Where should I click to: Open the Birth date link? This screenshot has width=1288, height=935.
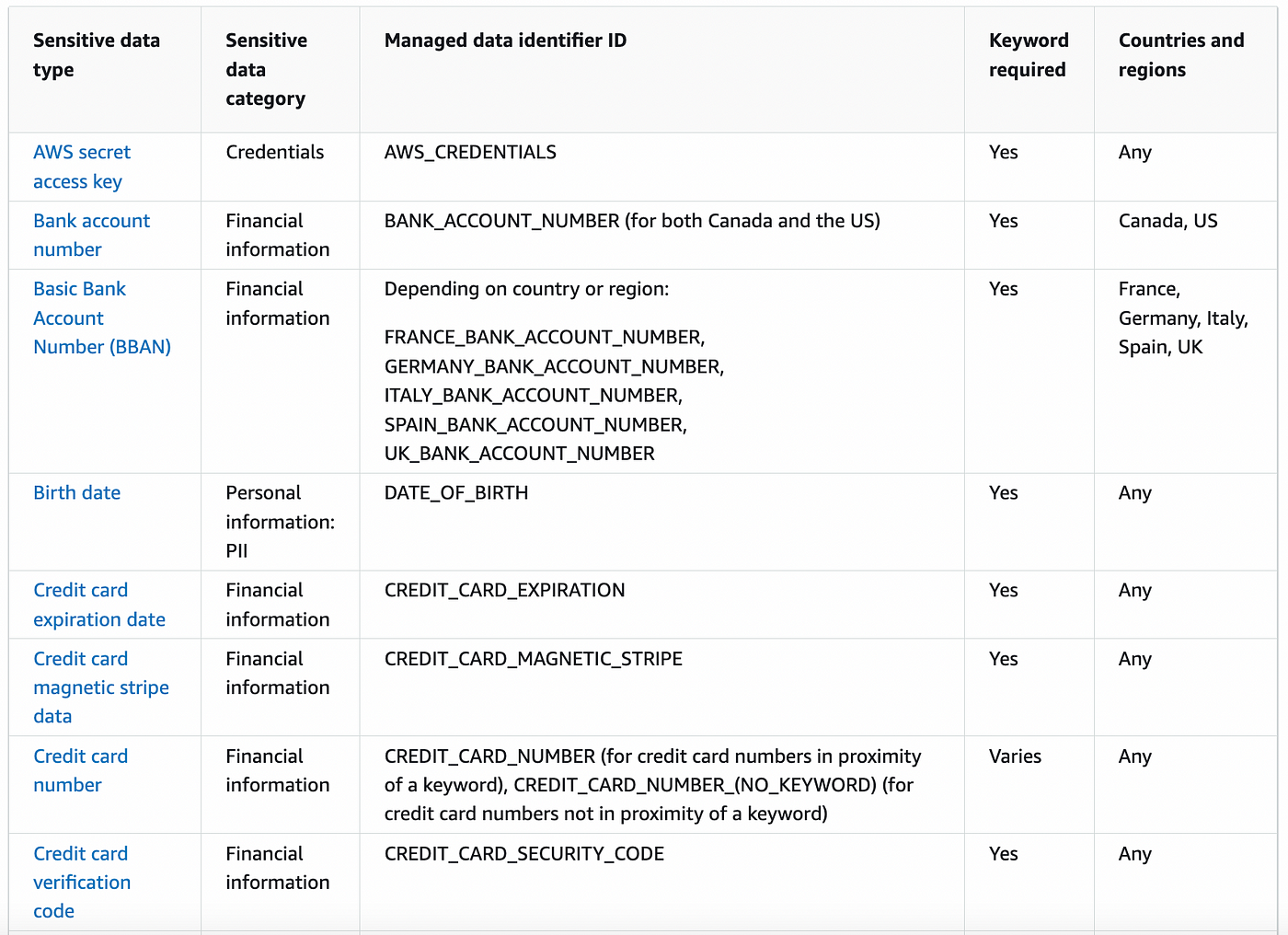click(76, 492)
